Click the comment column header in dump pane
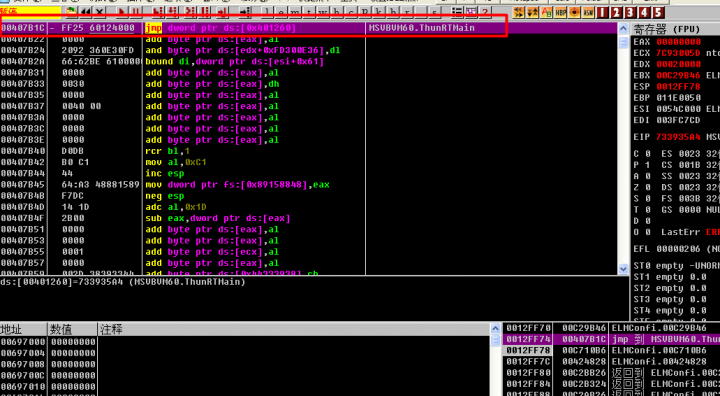This screenshot has width=720, height=396. [x=294, y=329]
